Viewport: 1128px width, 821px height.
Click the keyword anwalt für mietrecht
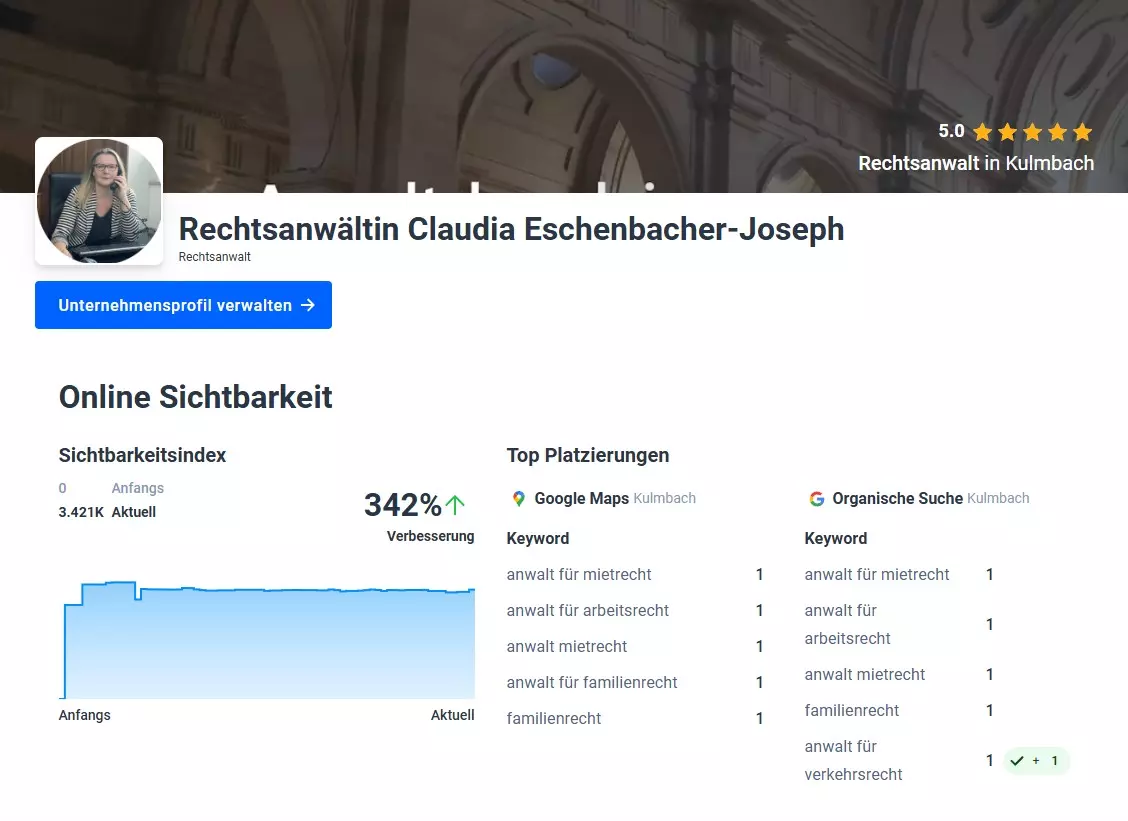coord(579,574)
